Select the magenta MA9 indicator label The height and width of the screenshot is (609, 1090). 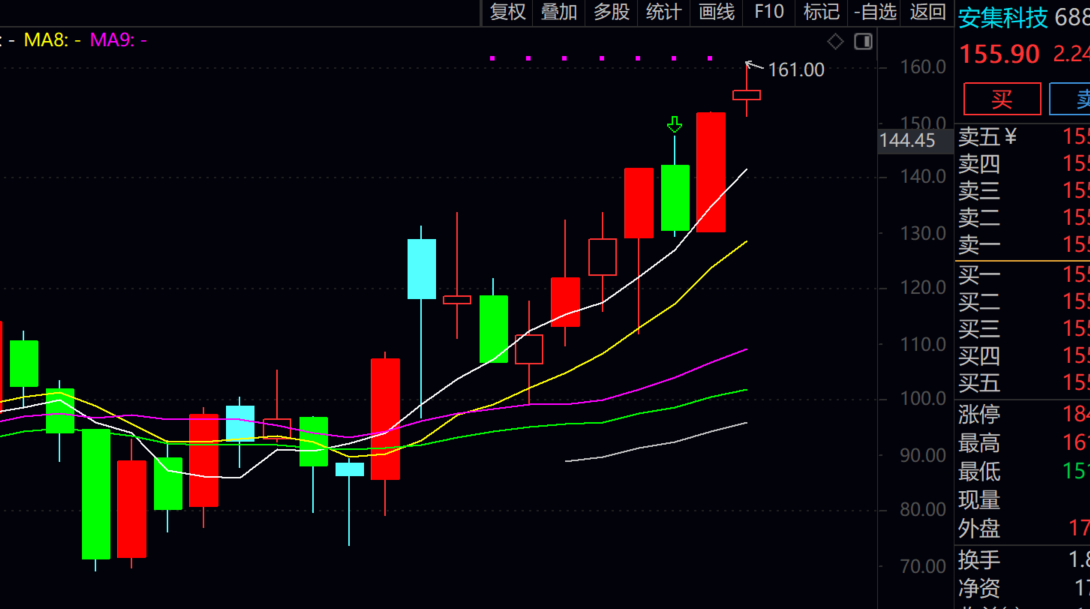coord(118,40)
